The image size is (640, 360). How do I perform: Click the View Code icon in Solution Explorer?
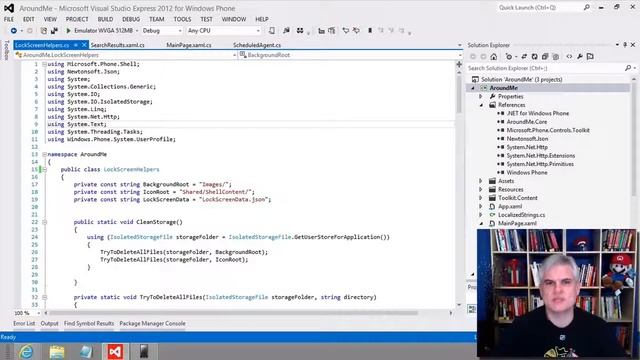coord(569,57)
